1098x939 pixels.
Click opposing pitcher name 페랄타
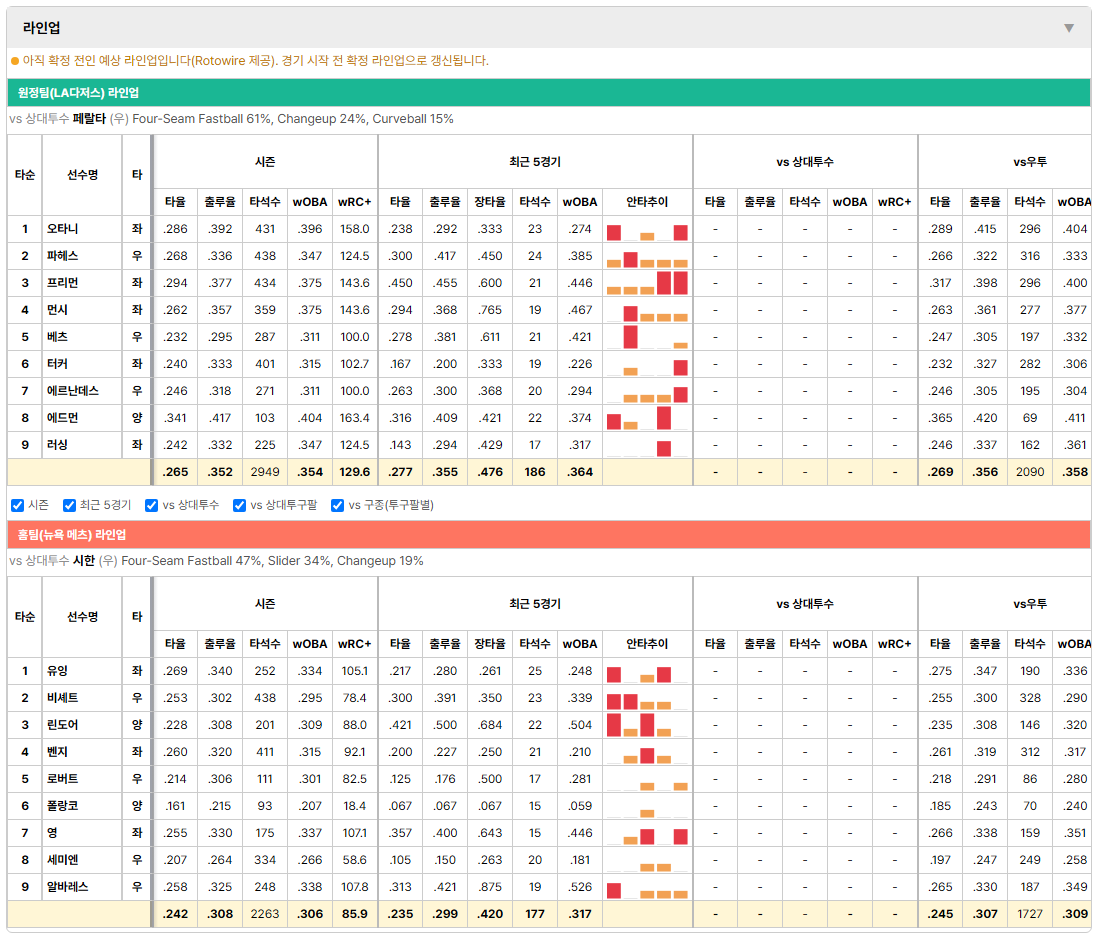[x=89, y=119]
